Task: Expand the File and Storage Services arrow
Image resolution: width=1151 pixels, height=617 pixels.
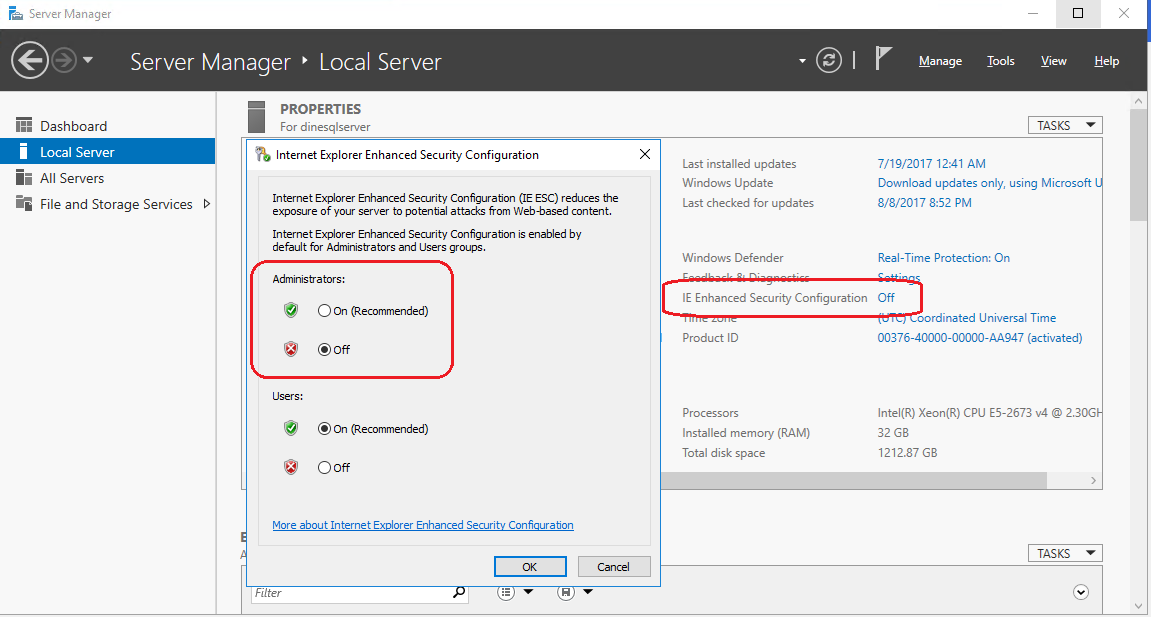Action: tap(206, 204)
